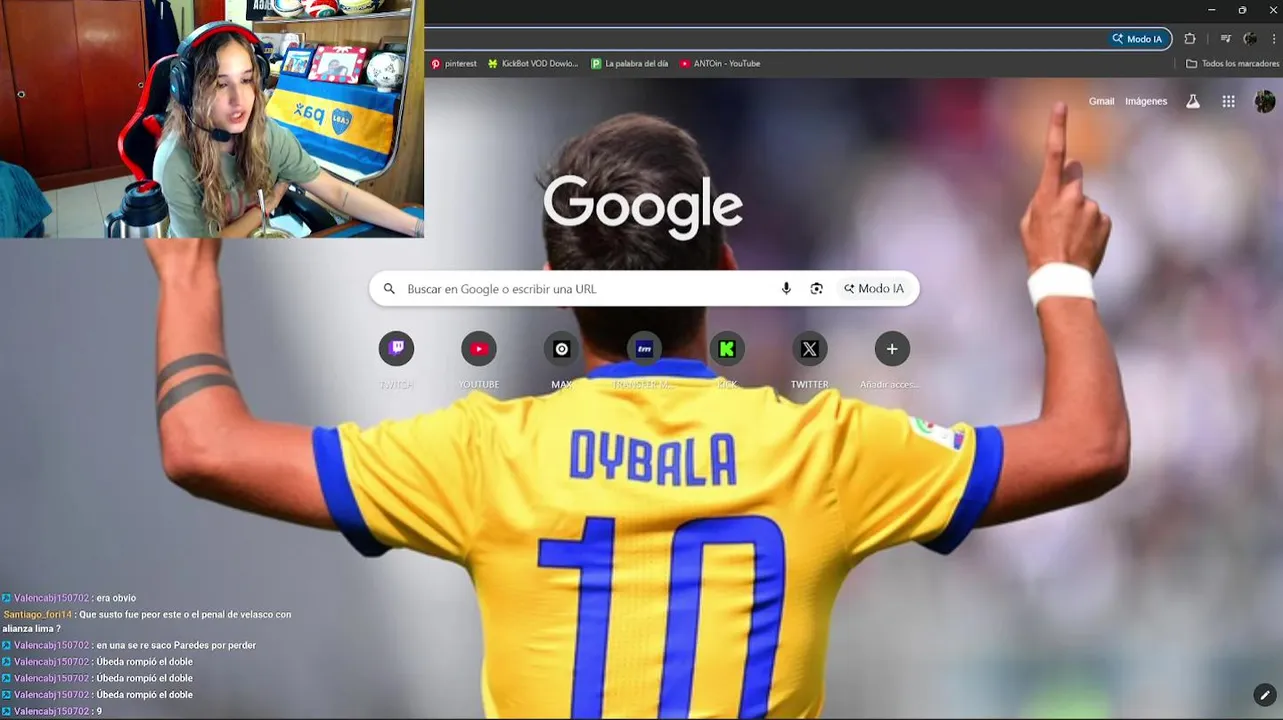Restore down the Chrome window

tap(1243, 10)
